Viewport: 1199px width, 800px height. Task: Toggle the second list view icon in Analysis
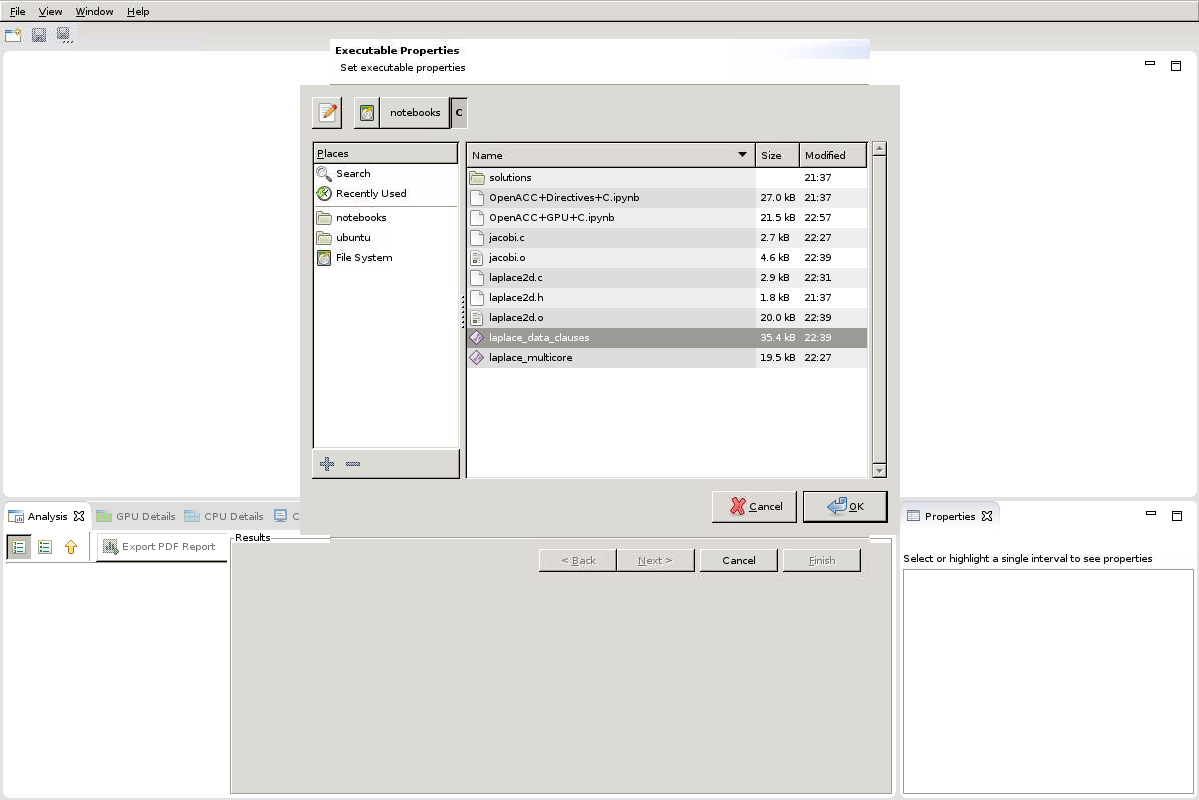click(x=45, y=547)
